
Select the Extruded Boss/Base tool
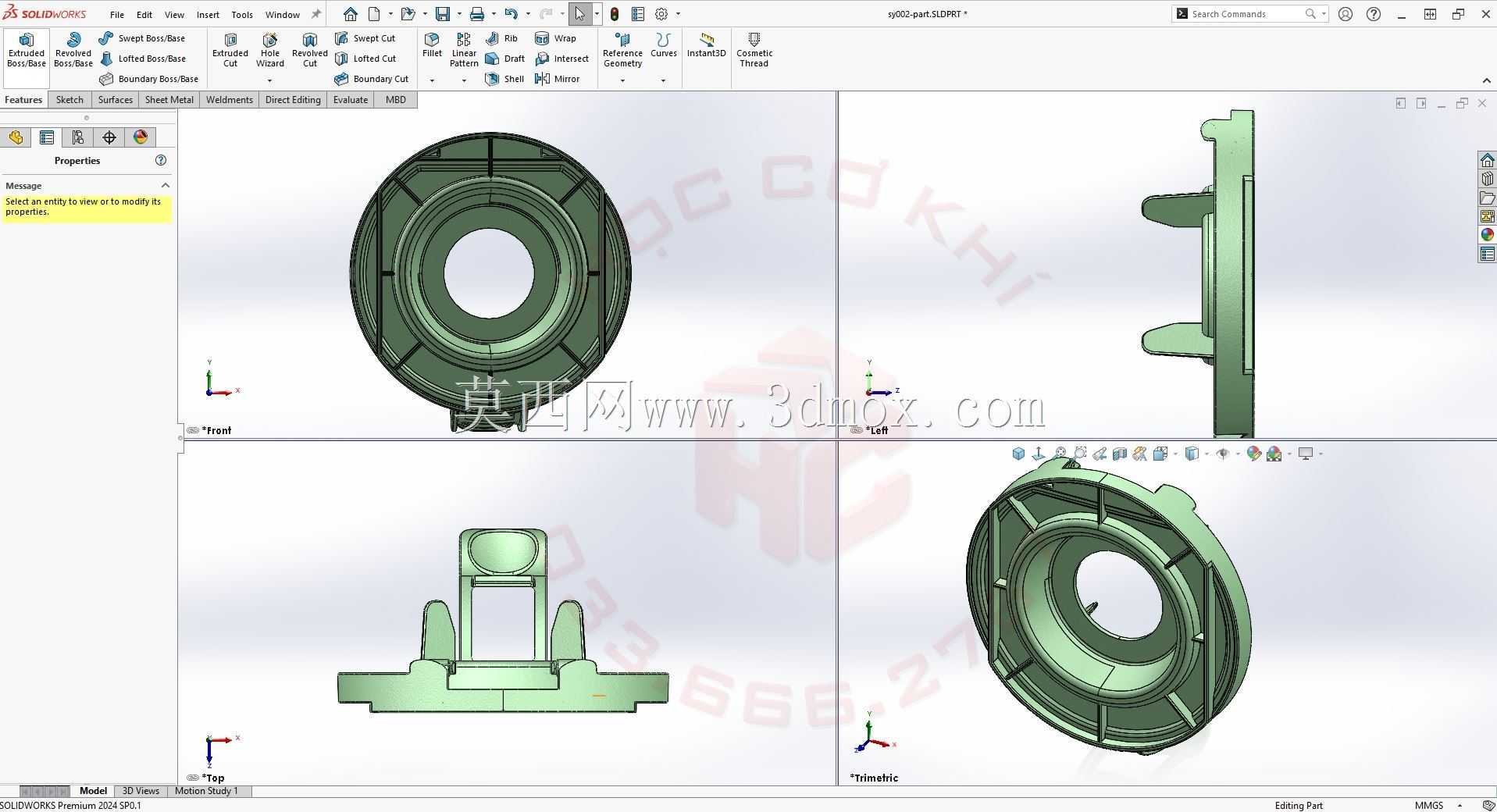27,50
